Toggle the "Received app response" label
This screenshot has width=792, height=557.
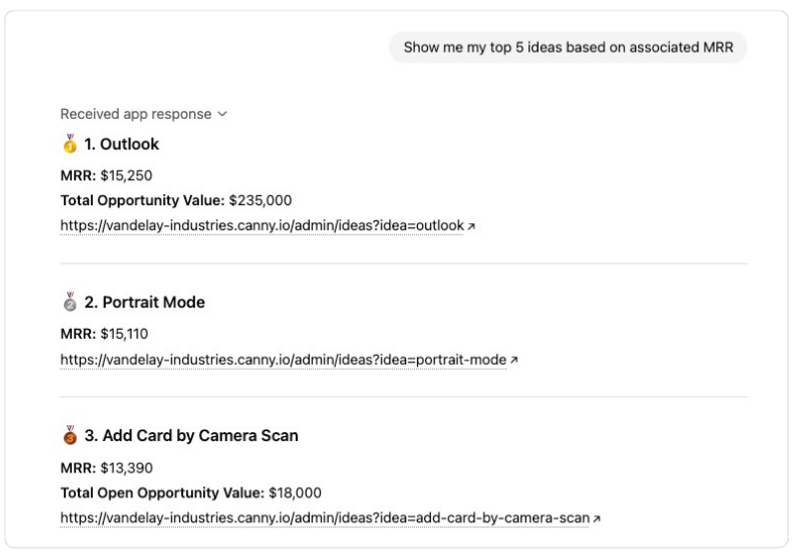[135, 114]
